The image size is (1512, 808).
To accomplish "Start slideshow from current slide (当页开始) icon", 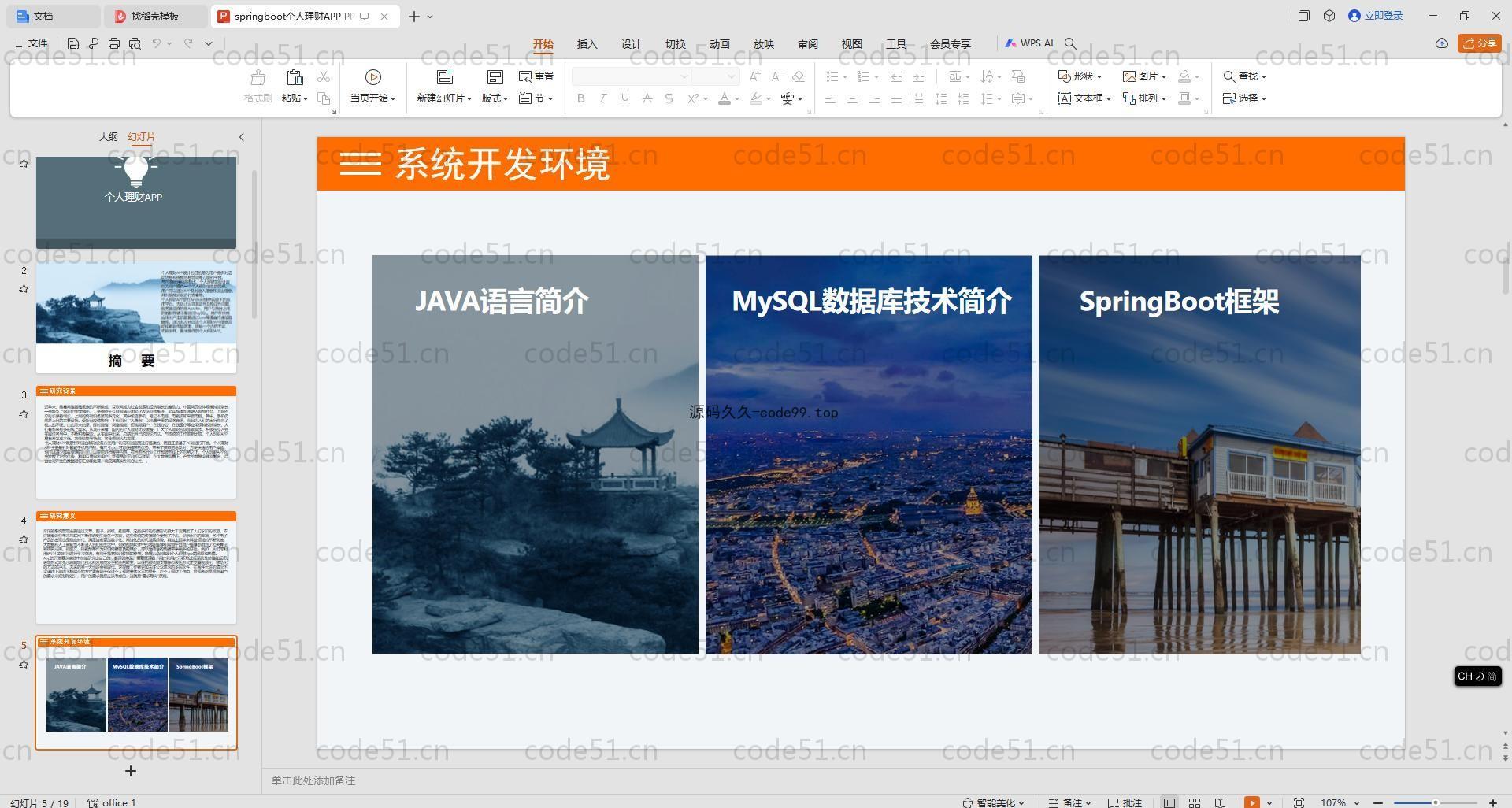I will [373, 77].
